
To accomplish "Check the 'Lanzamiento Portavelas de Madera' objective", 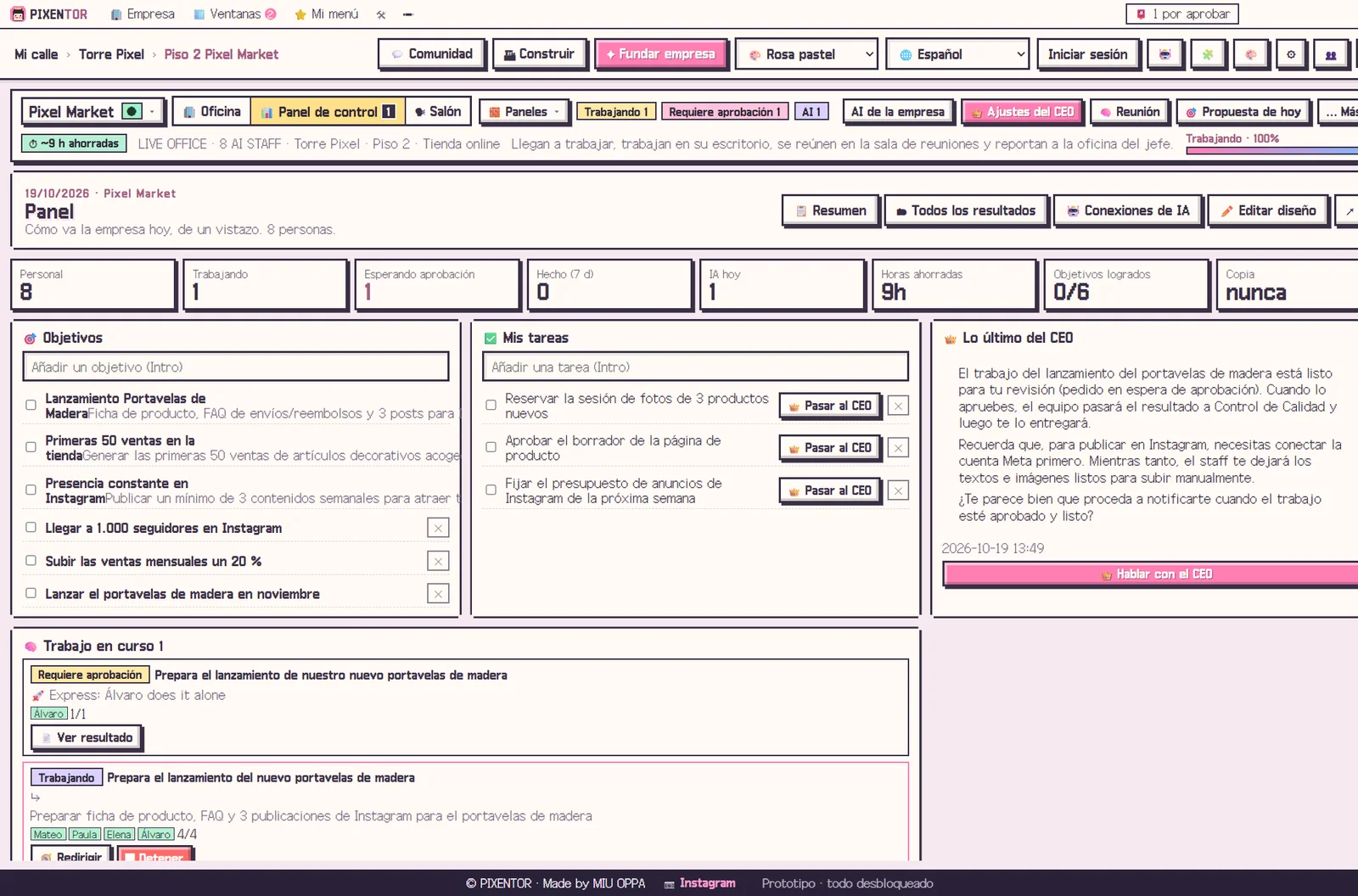I will tap(31, 406).
